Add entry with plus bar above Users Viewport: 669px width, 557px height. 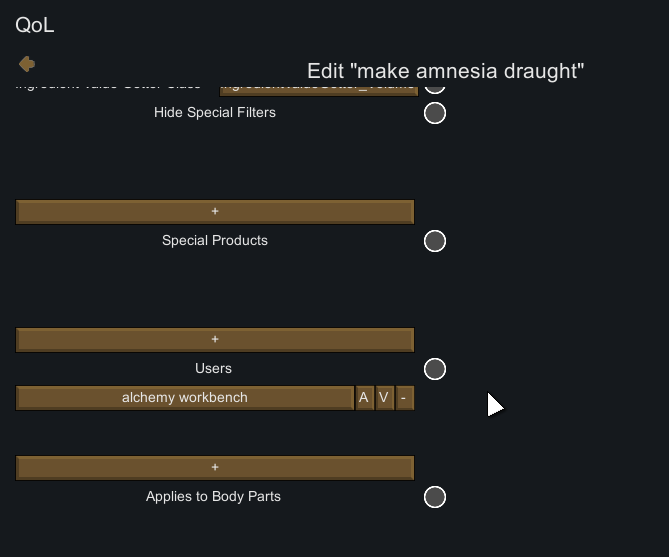(x=215, y=340)
